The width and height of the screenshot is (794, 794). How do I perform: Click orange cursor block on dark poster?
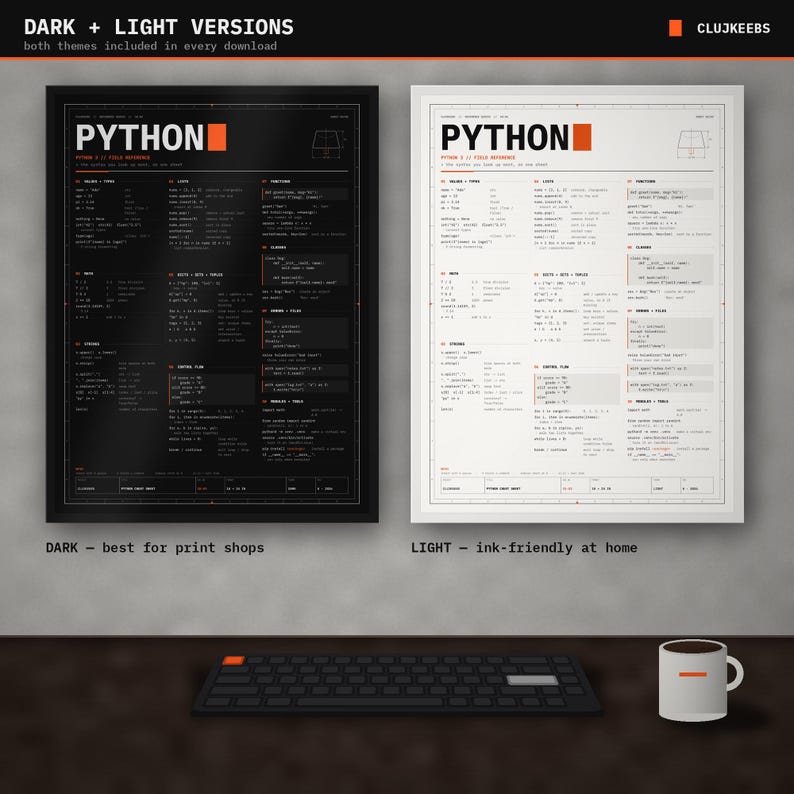pos(217,137)
